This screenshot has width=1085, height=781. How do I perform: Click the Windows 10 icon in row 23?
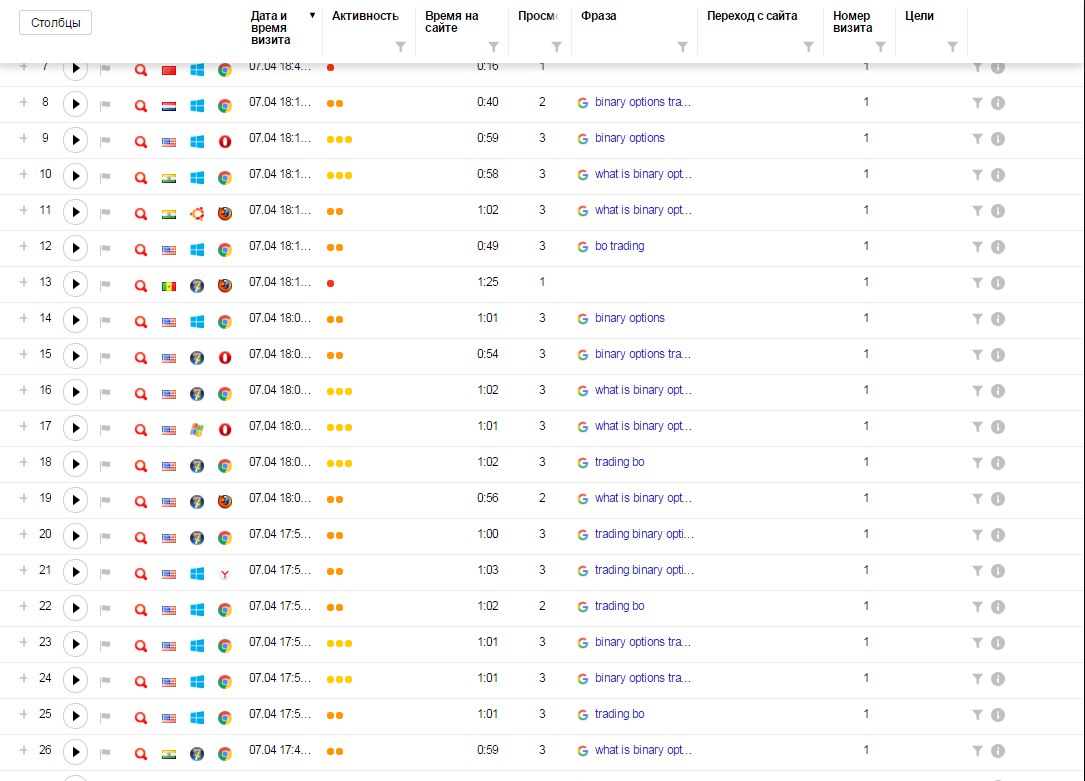197,645
